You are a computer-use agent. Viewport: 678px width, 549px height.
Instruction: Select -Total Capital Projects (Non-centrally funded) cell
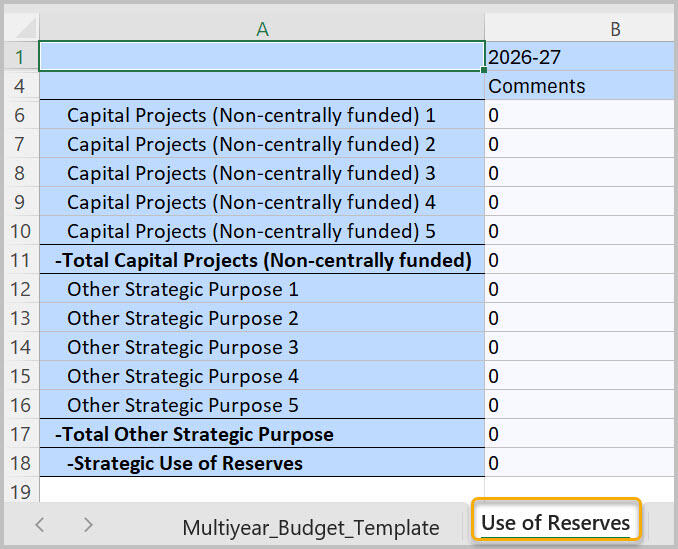click(262, 260)
